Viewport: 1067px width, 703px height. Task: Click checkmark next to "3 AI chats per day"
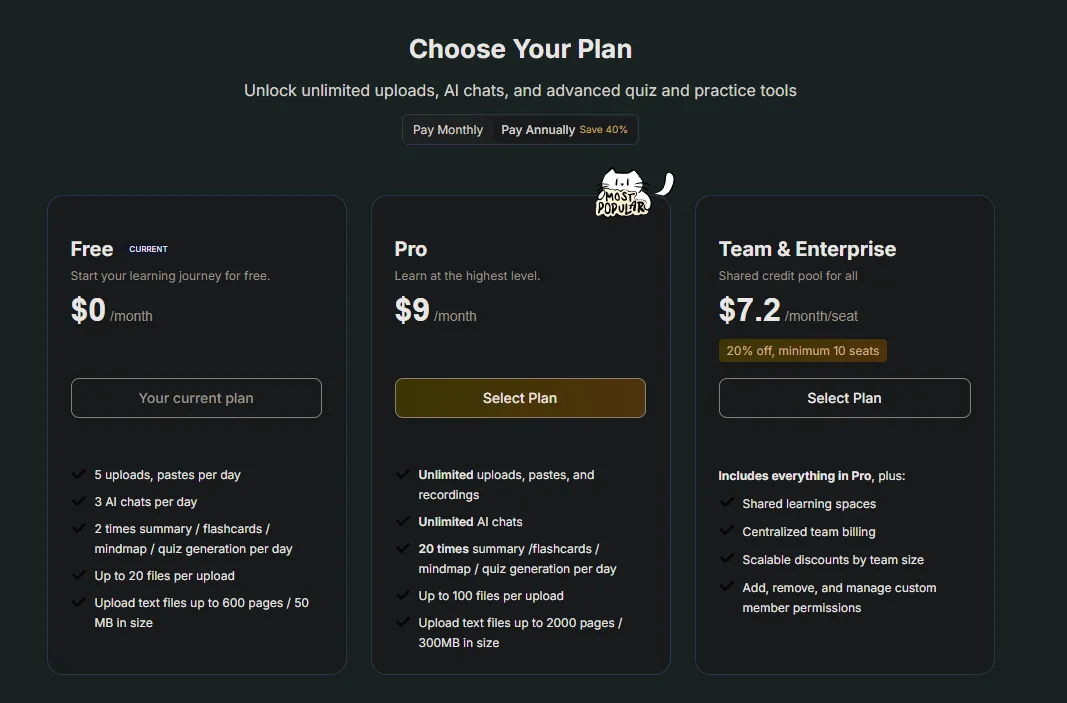pos(79,501)
